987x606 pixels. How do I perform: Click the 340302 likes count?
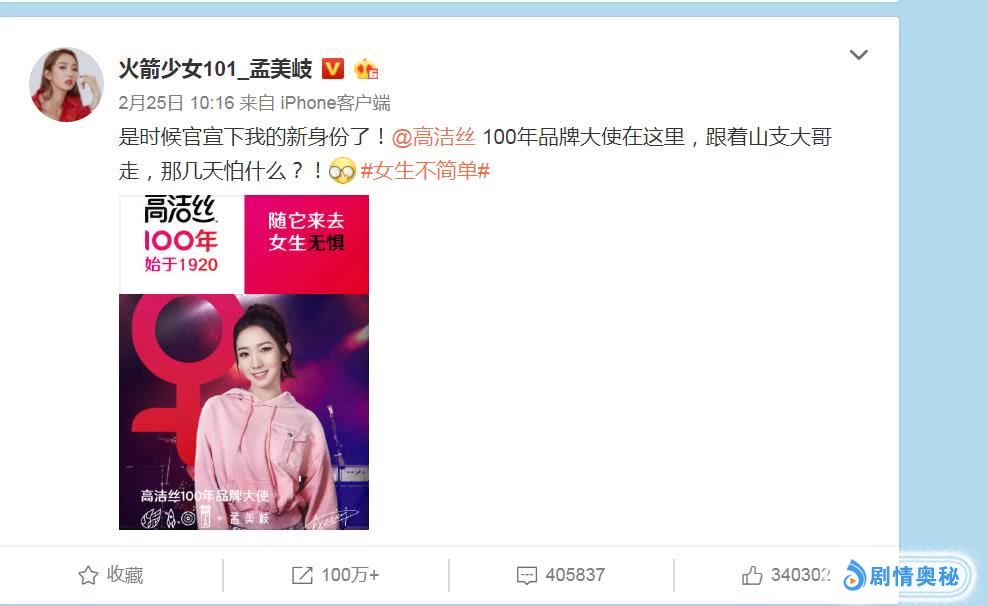[x=801, y=575]
